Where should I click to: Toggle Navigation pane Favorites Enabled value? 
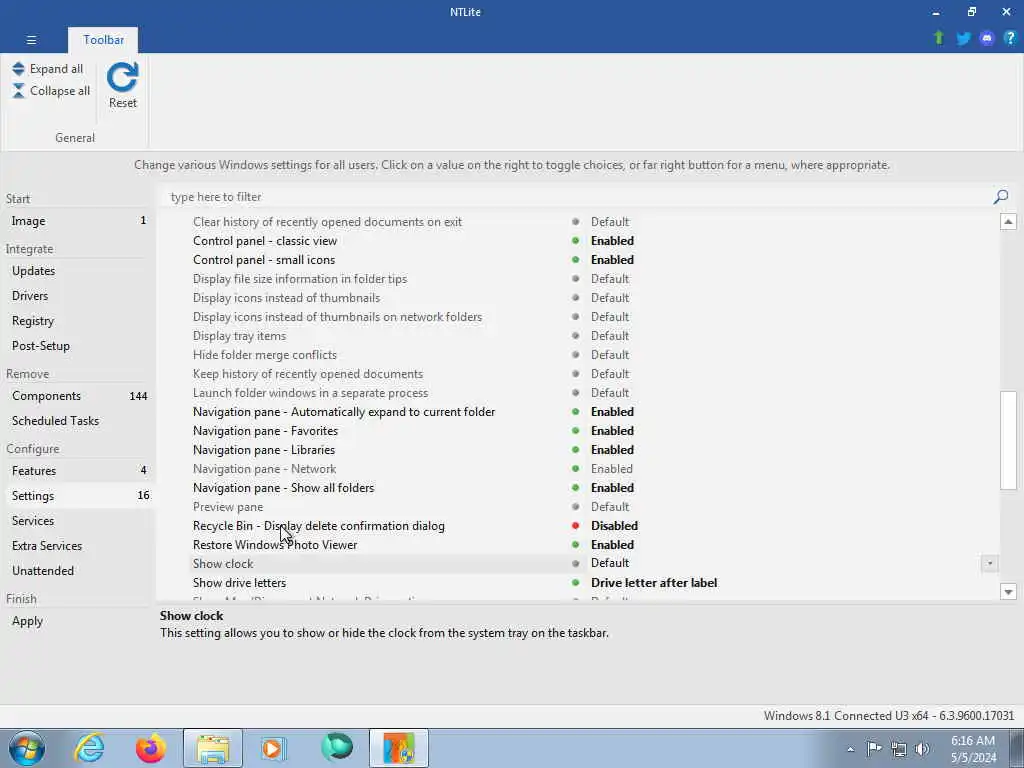pyautogui.click(x=612, y=431)
